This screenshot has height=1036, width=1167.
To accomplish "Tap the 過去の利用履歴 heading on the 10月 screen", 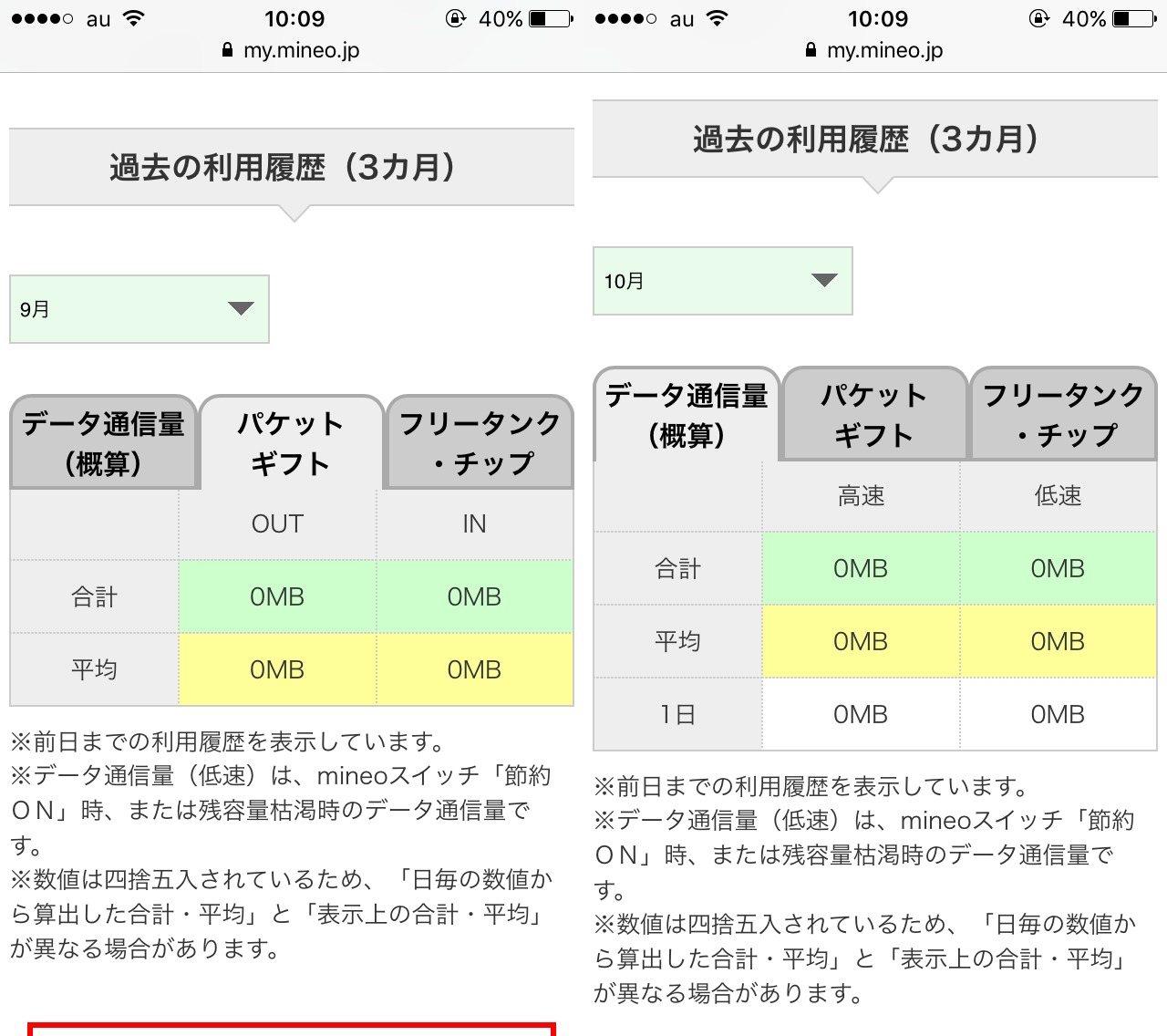I will (x=875, y=140).
